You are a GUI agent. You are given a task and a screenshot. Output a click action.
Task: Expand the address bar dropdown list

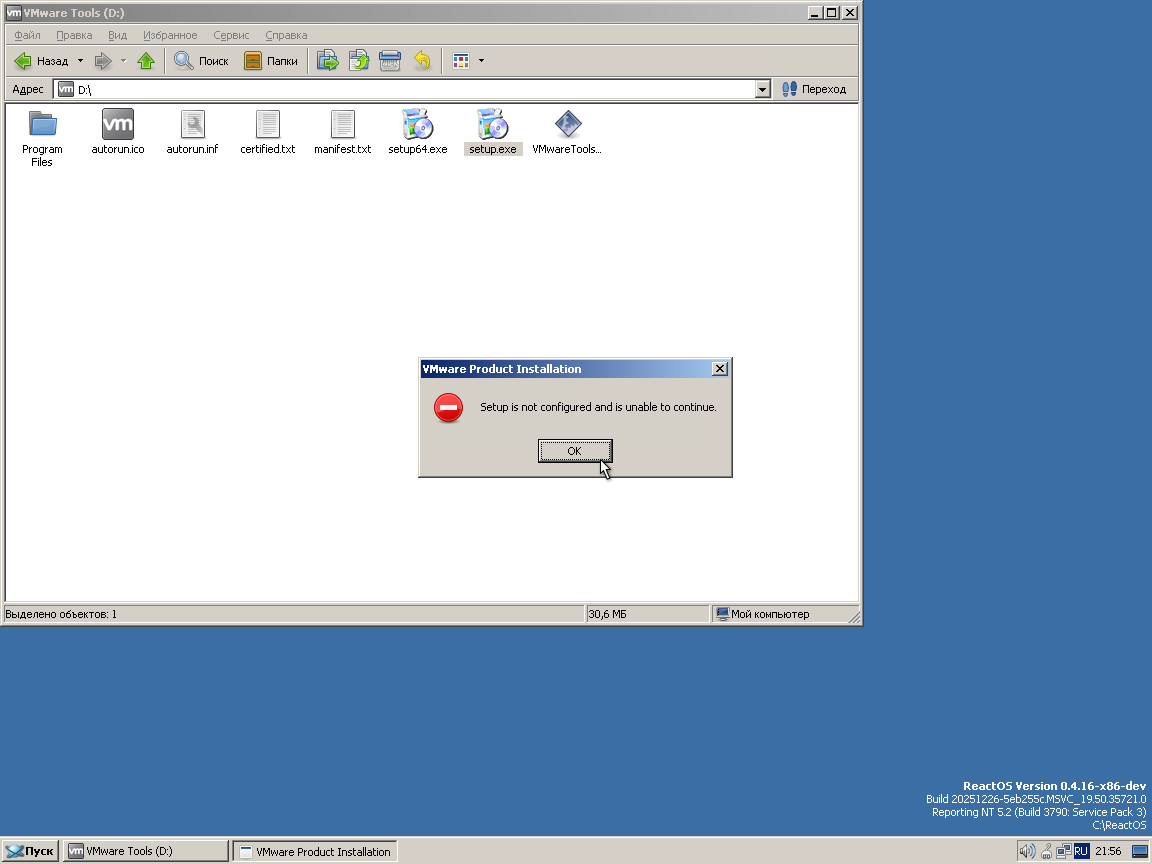pyautogui.click(x=763, y=90)
